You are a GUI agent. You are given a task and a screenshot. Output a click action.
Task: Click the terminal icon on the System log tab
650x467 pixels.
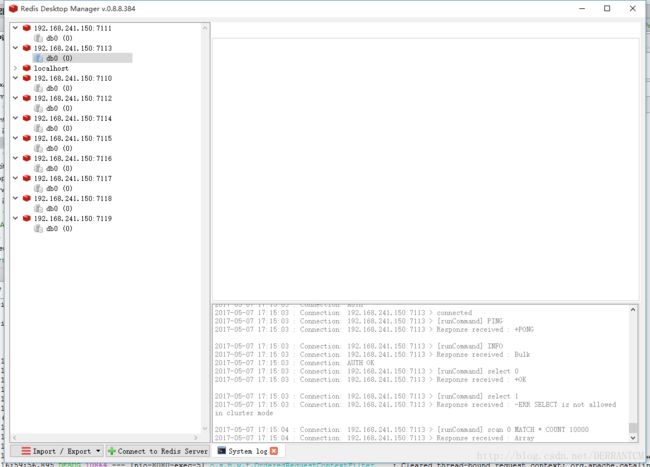click(x=222, y=450)
